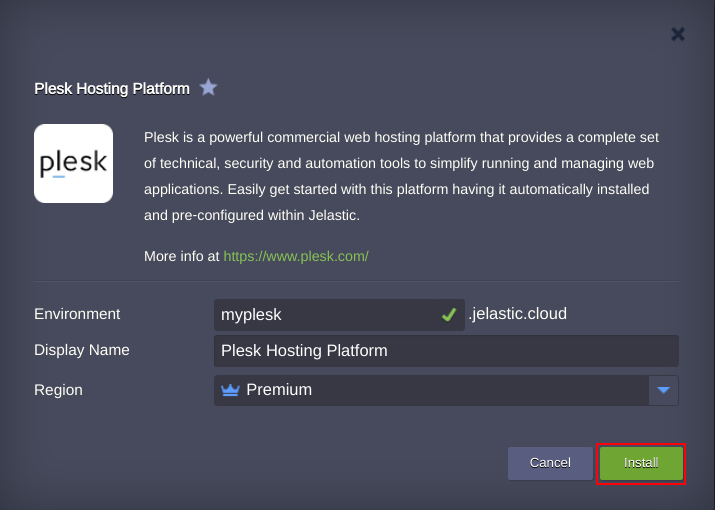The height and width of the screenshot is (510, 715).
Task: Click the .jelastic.cloud domain suffix text
Action: (518, 313)
